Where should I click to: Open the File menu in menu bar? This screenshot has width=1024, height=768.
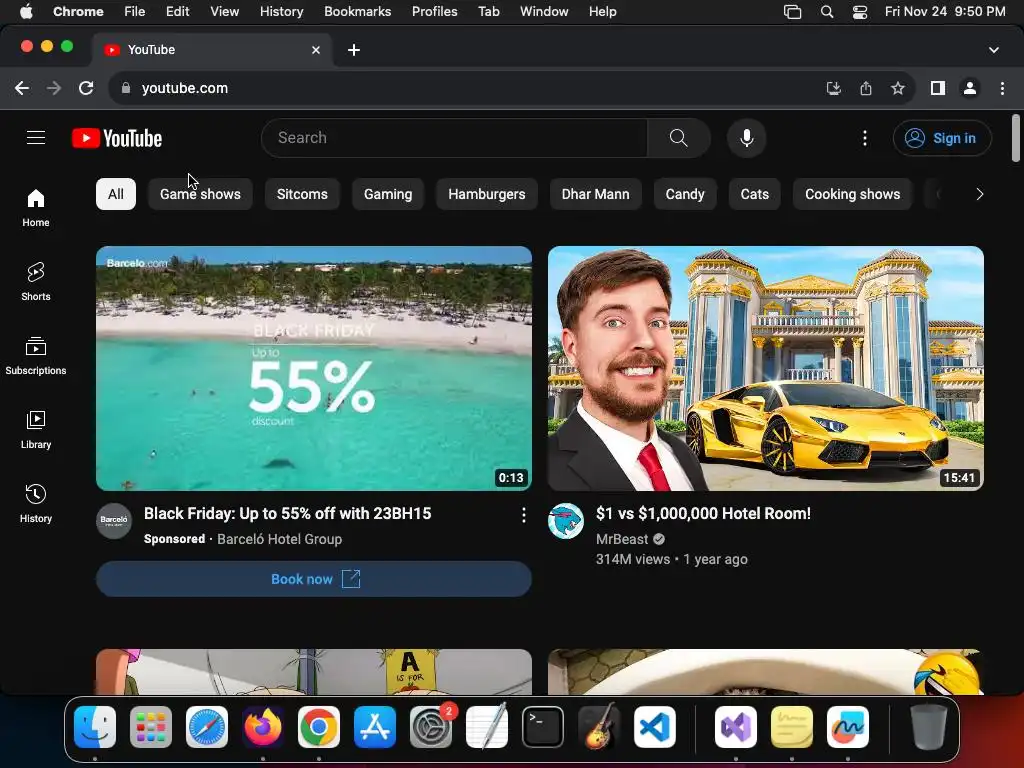pos(135,11)
